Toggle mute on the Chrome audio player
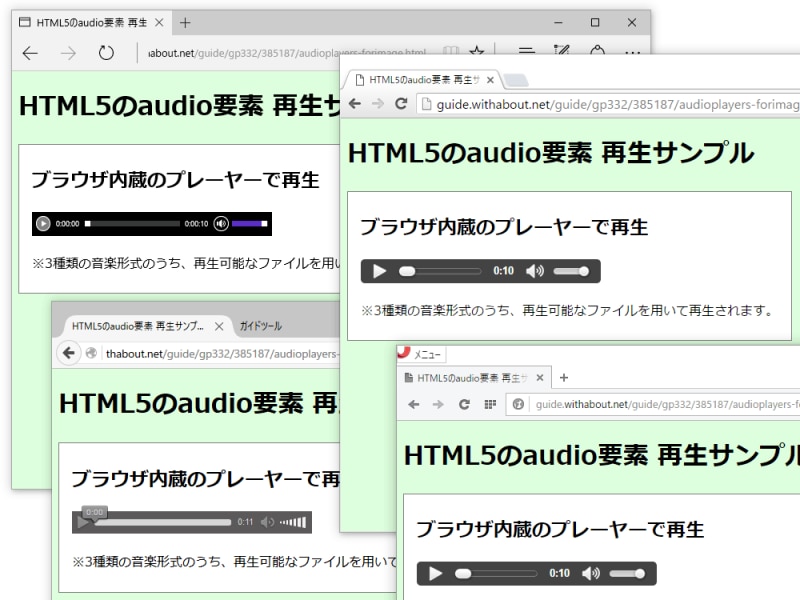The height and width of the screenshot is (600, 800). tap(535, 271)
